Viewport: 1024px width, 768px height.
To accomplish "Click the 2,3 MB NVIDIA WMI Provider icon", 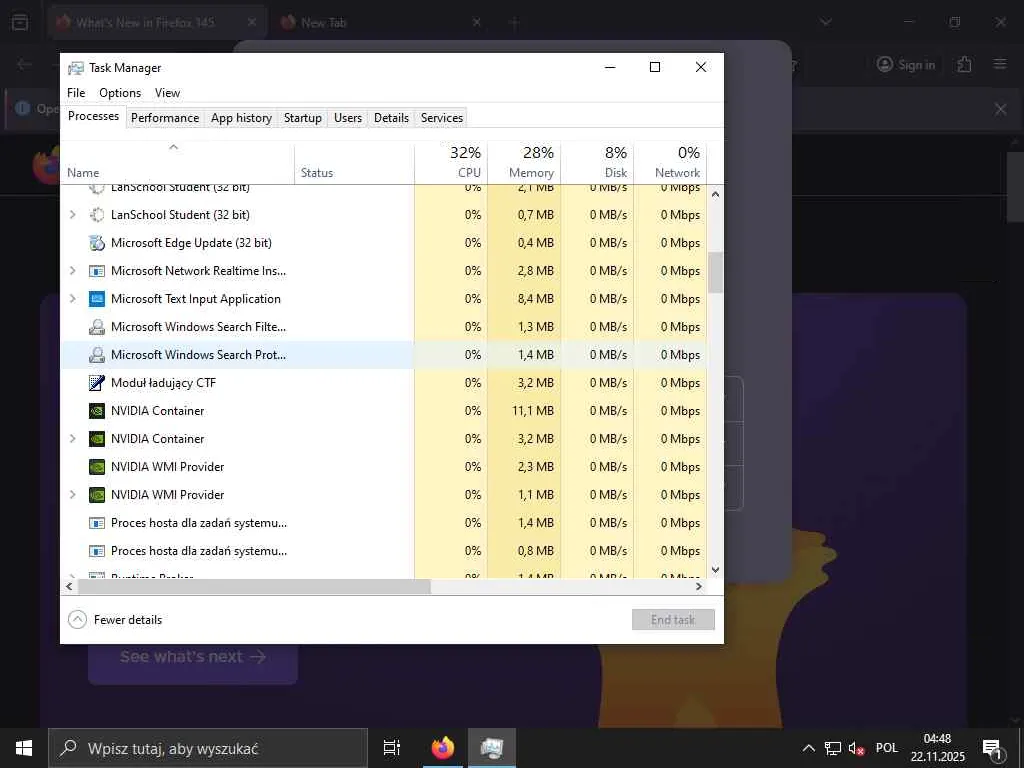I will (x=97, y=467).
